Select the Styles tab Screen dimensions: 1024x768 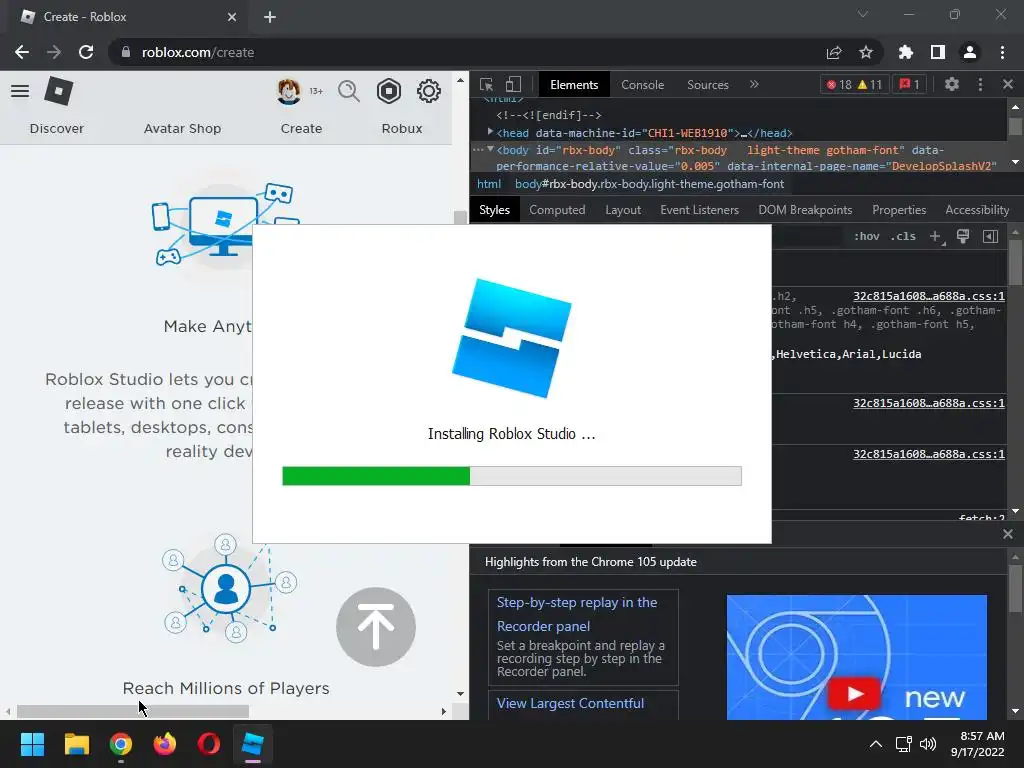pyautogui.click(x=494, y=210)
